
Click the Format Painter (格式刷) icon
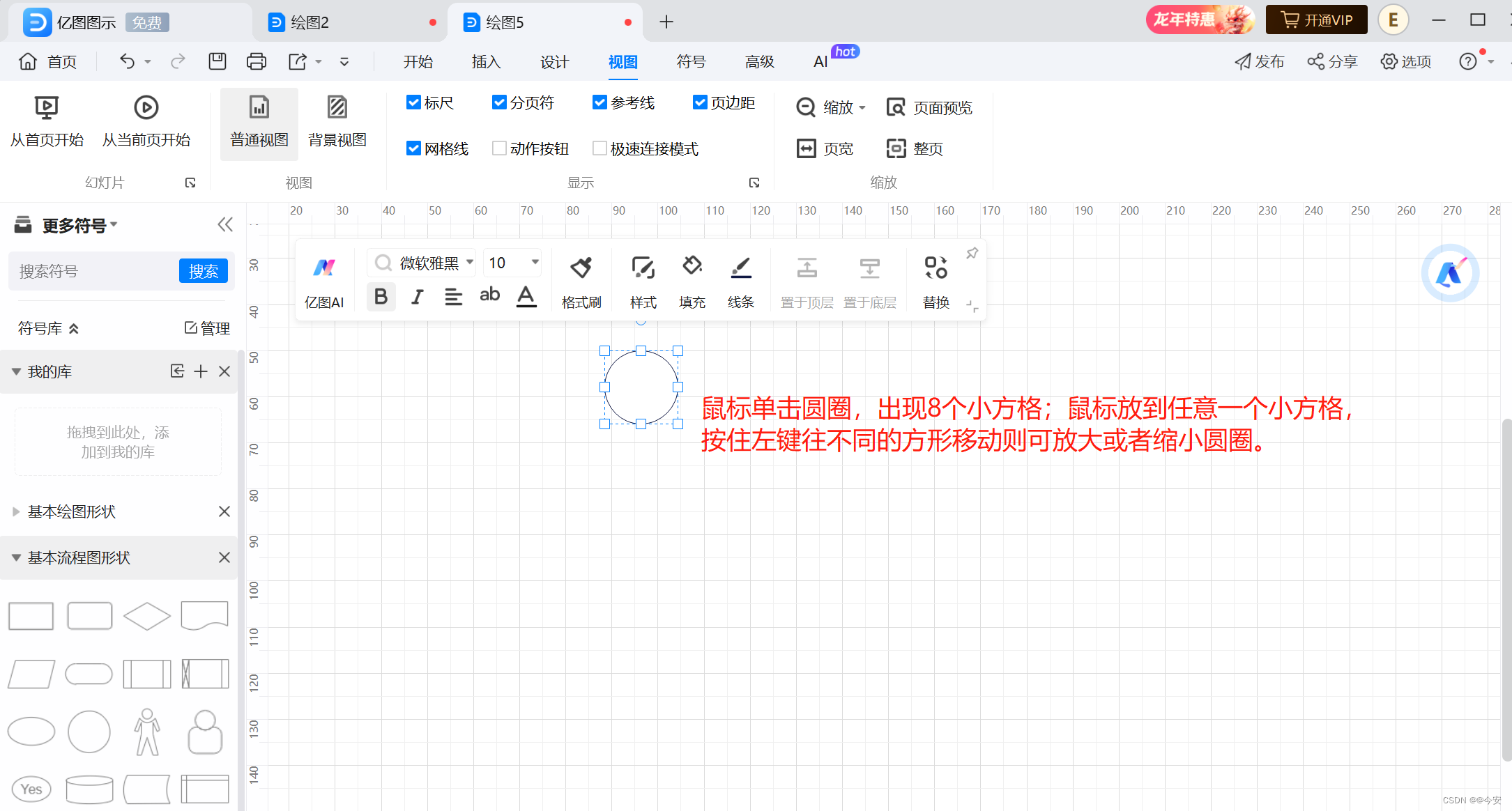(x=581, y=268)
